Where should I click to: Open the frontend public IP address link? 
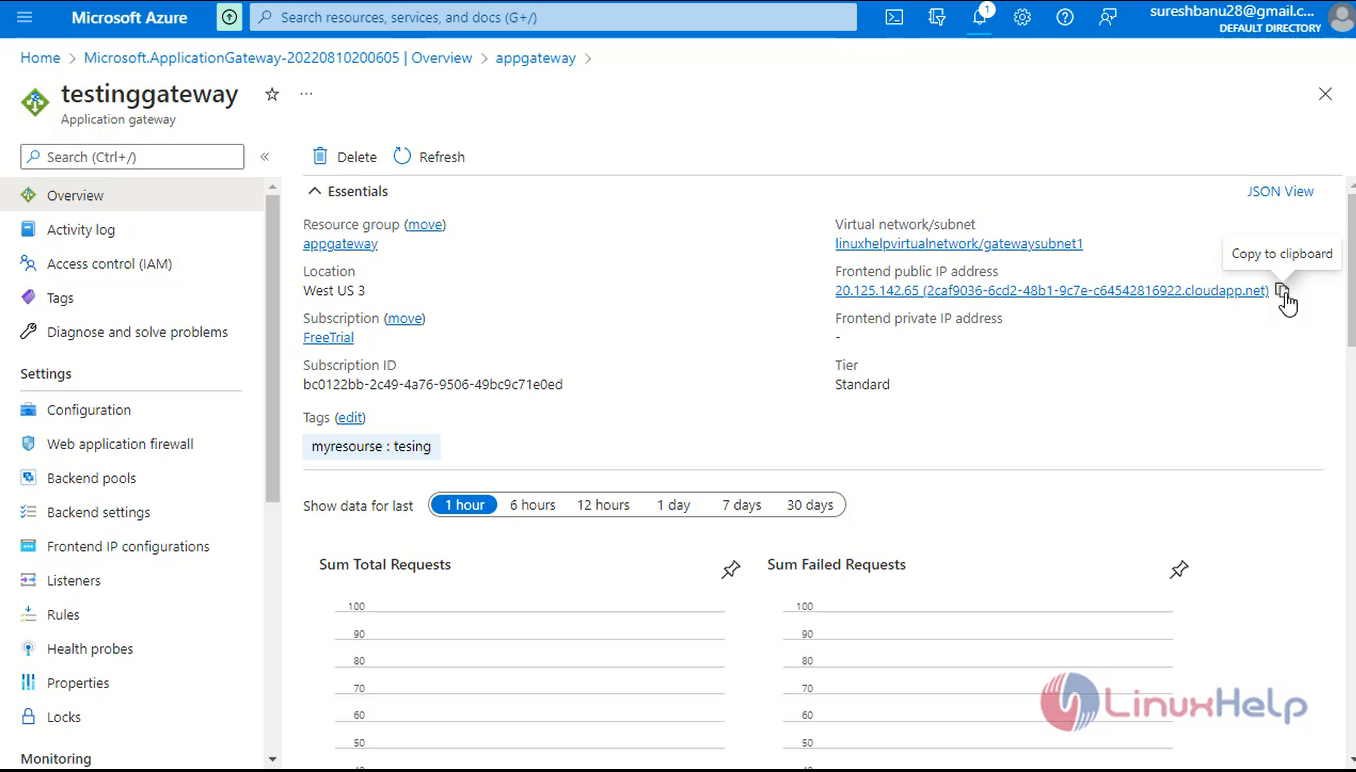click(1052, 291)
